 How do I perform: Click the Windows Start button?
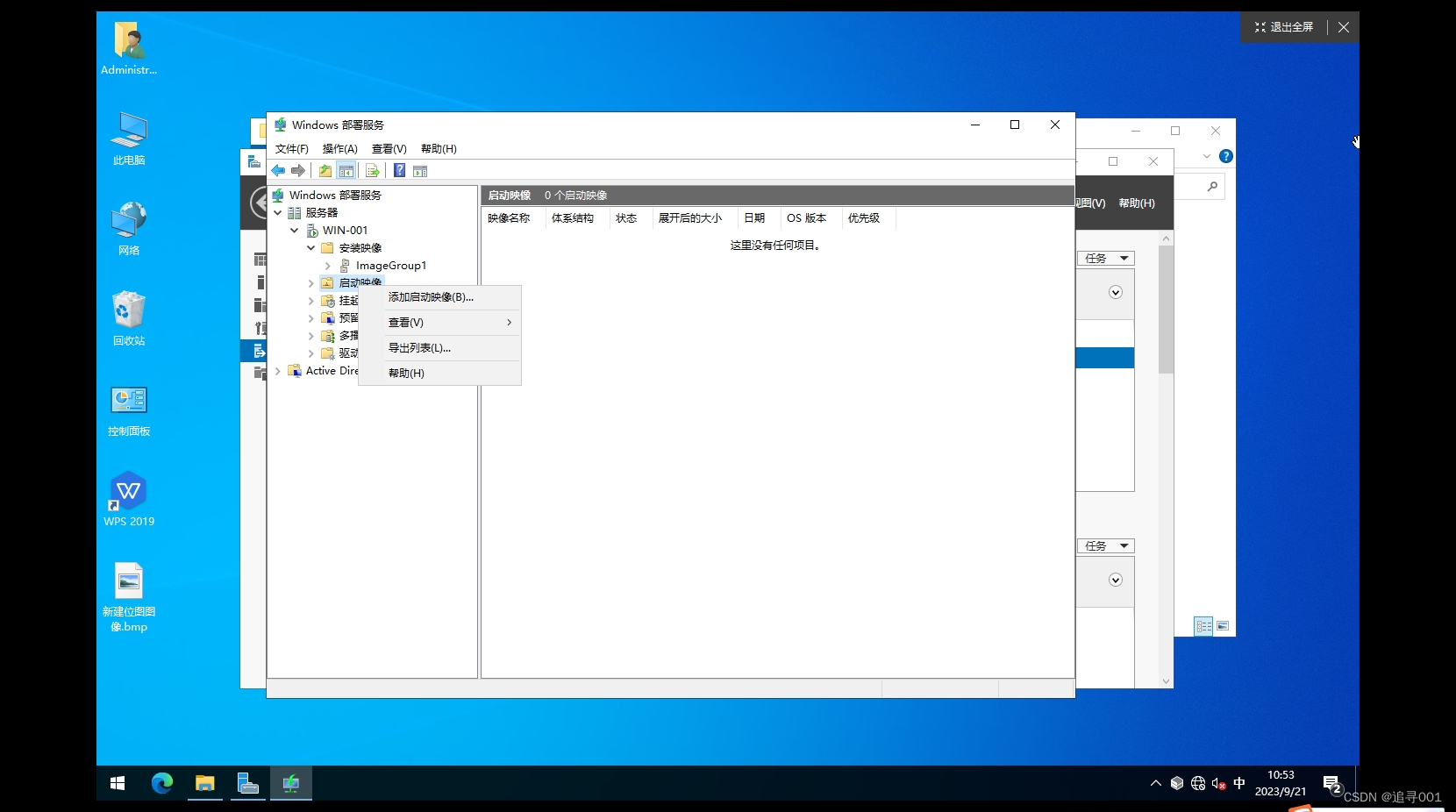(118, 783)
